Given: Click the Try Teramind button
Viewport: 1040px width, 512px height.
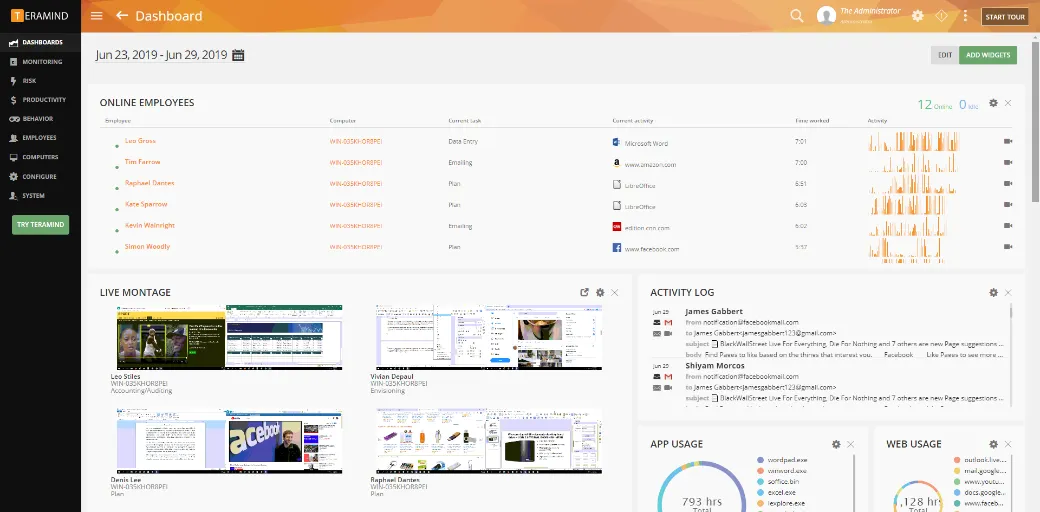Looking at the screenshot, I should point(40,225).
